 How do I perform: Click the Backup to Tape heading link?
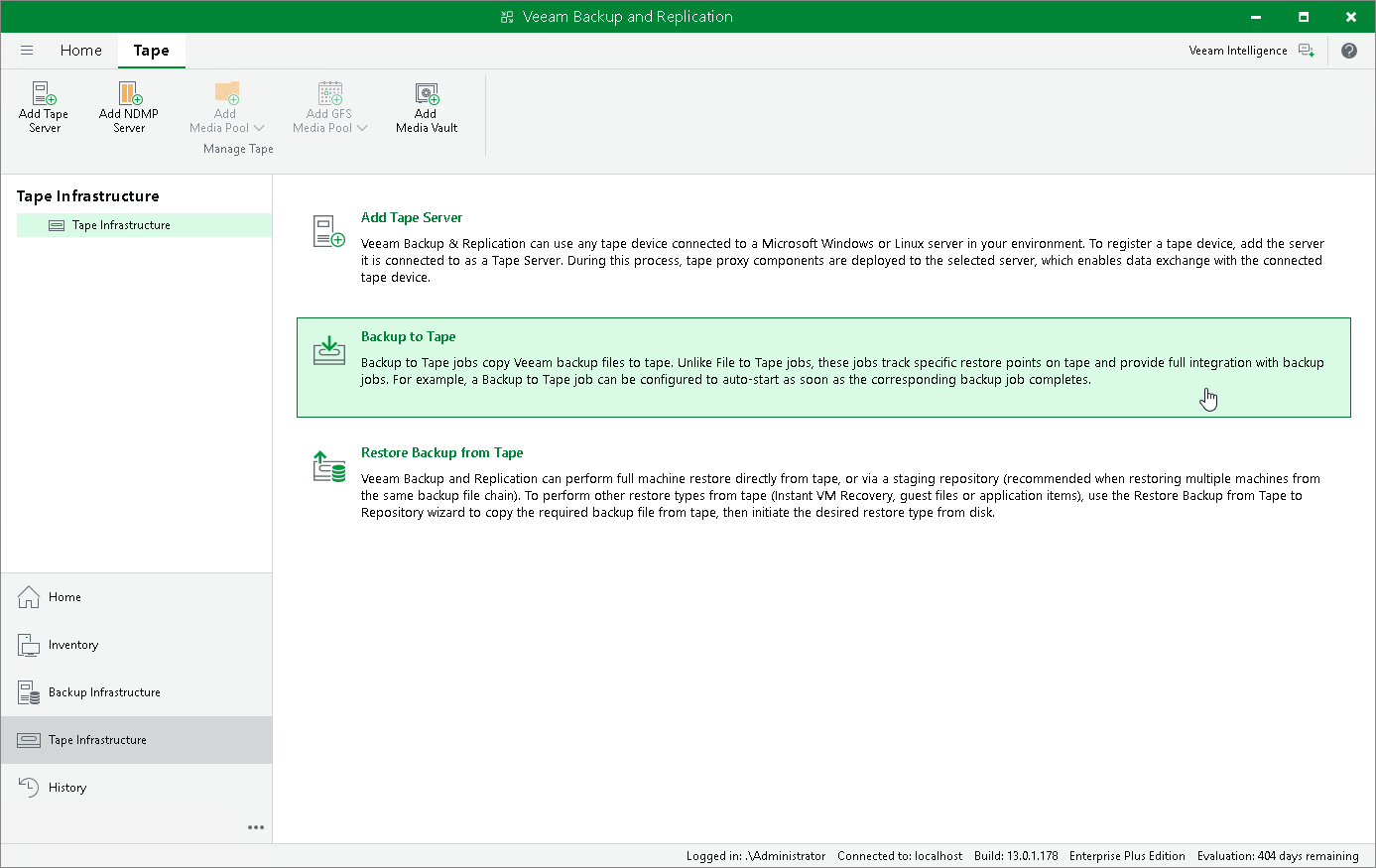(x=409, y=337)
